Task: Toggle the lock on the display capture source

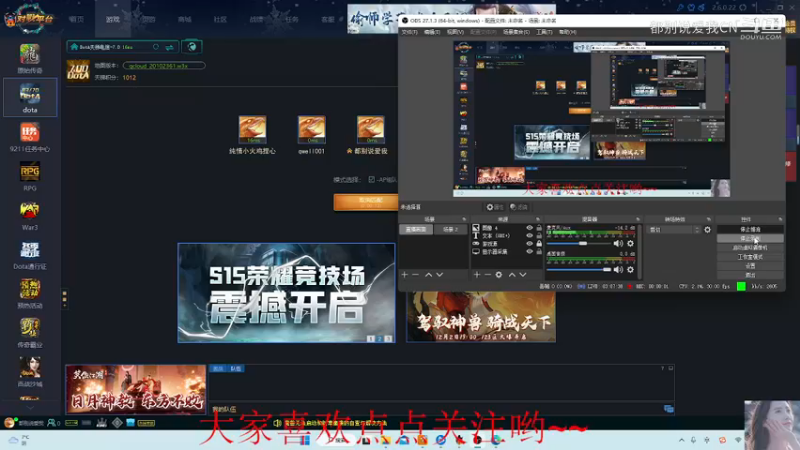Action: pos(539,252)
